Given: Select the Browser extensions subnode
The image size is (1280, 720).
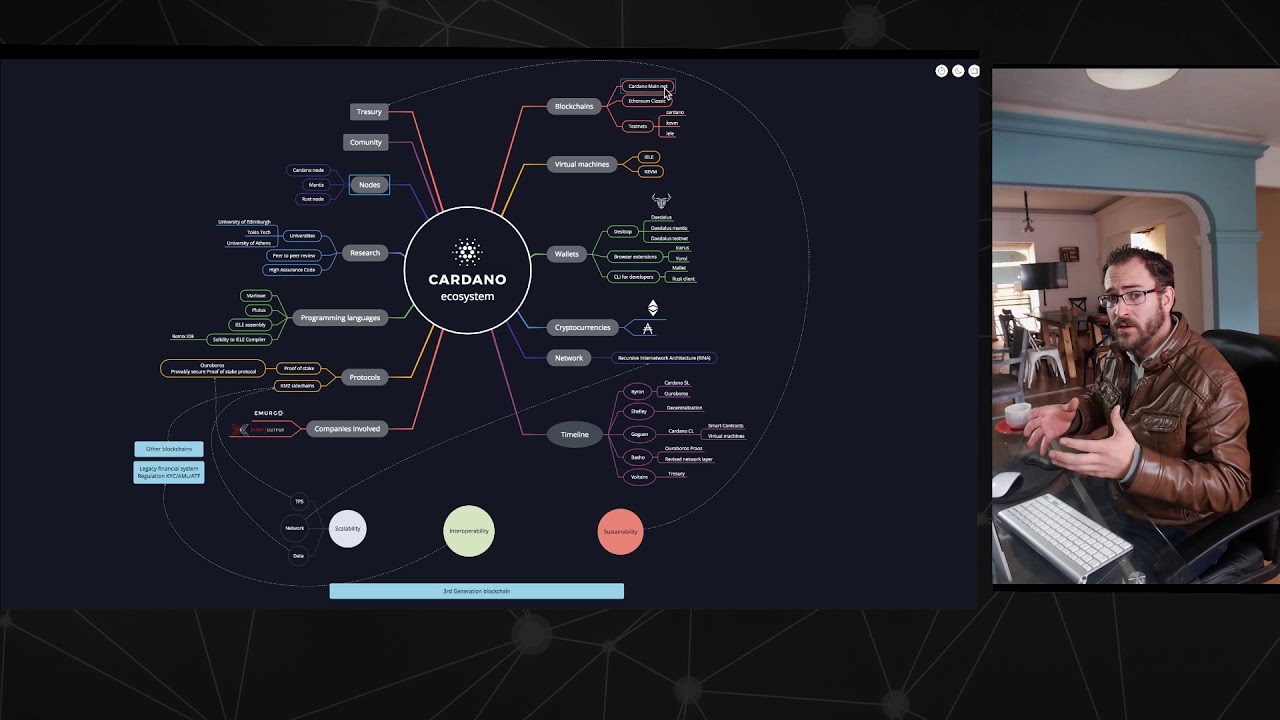Looking at the screenshot, I should click(635, 257).
